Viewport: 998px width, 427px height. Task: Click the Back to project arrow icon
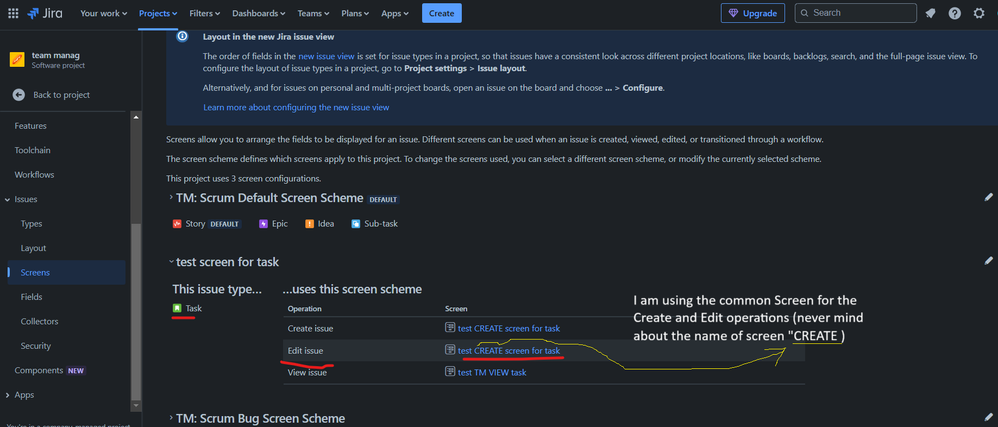coord(19,95)
